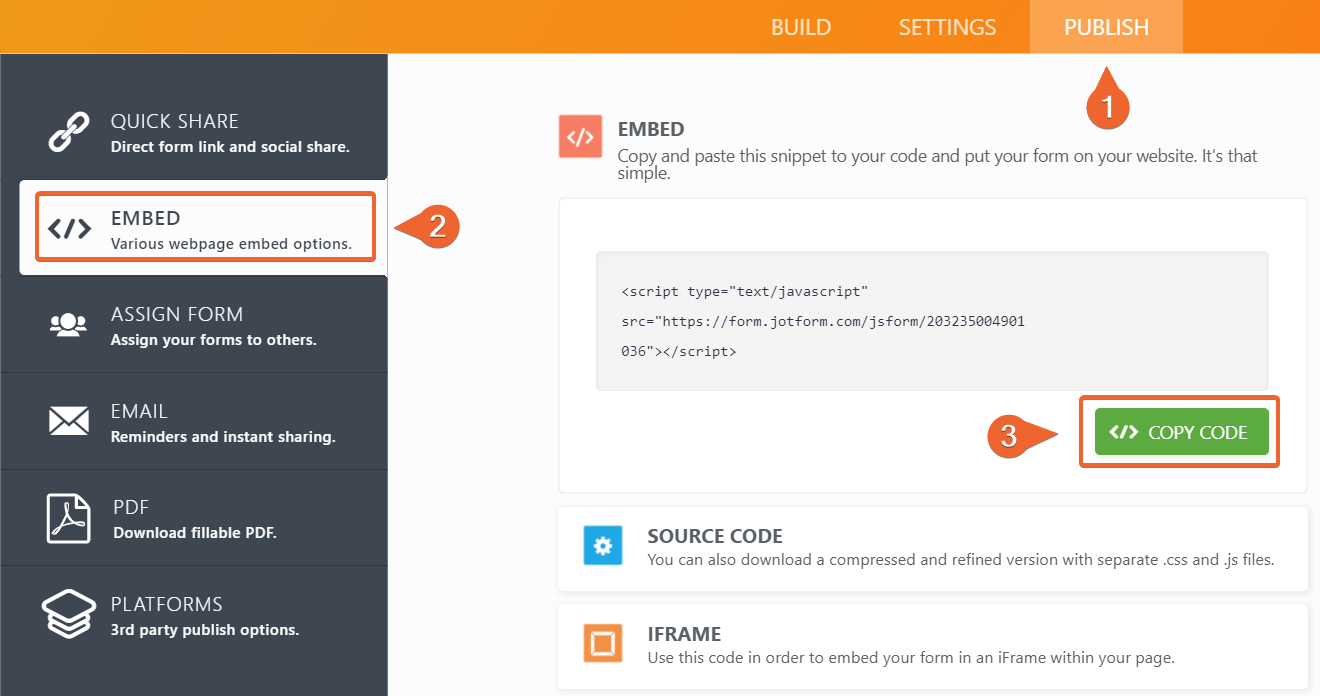
Task: Select the Source Code gear icon
Action: (x=601, y=545)
